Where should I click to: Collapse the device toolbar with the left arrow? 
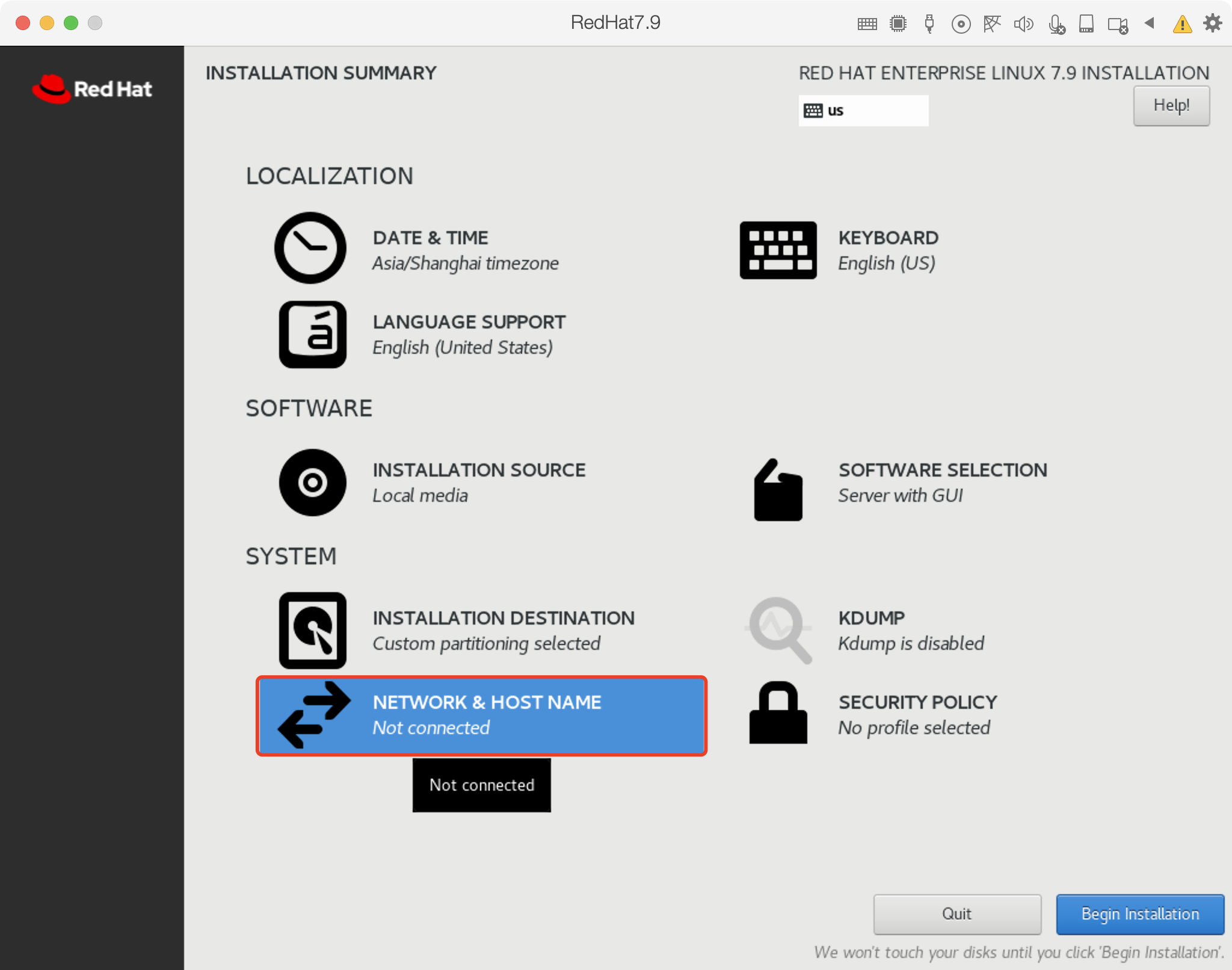point(1150,23)
